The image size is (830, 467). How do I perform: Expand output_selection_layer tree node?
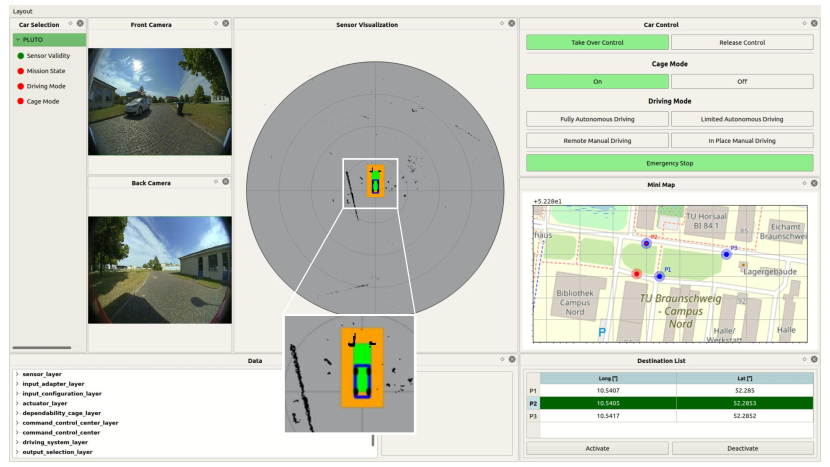tap(17, 452)
